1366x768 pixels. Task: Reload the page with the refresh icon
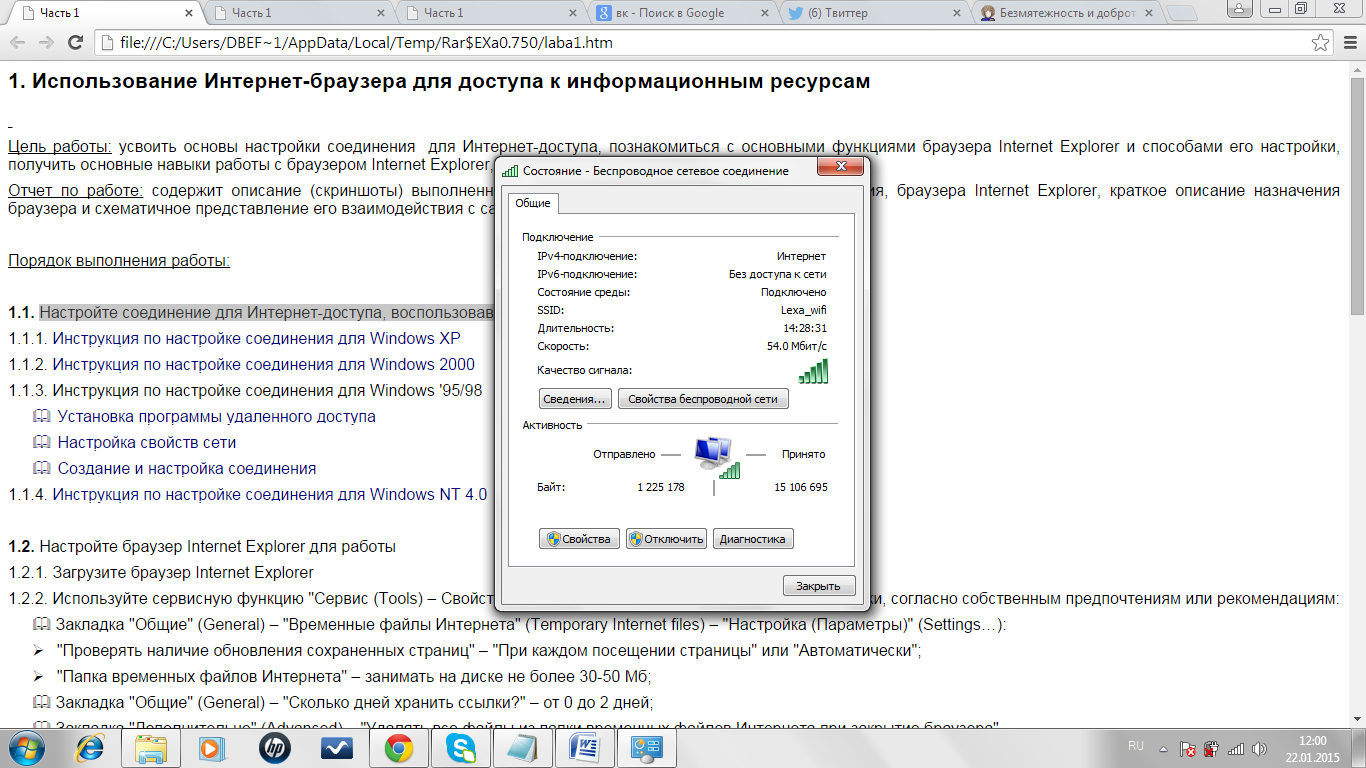tap(75, 43)
